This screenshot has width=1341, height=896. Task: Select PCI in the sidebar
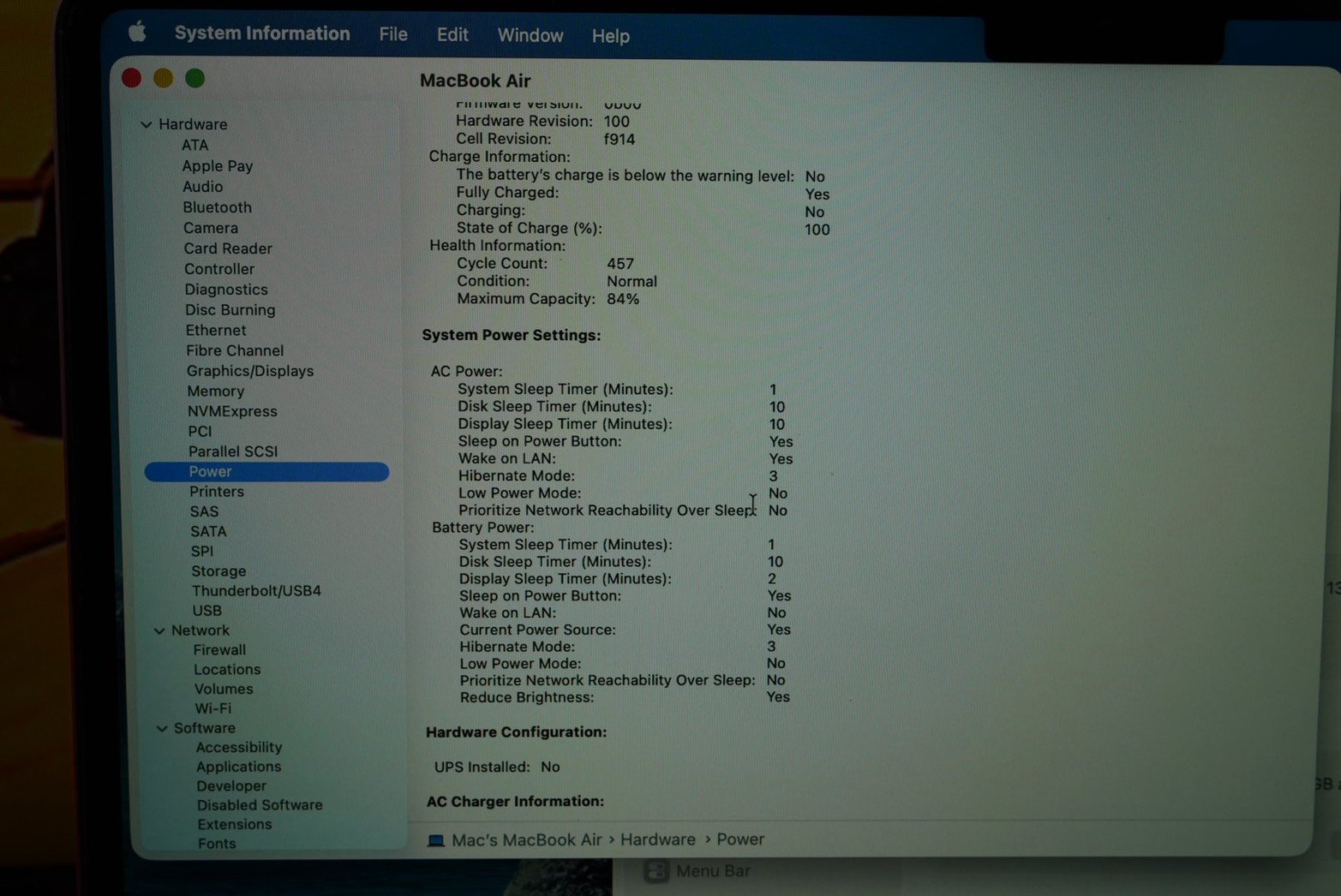200,431
